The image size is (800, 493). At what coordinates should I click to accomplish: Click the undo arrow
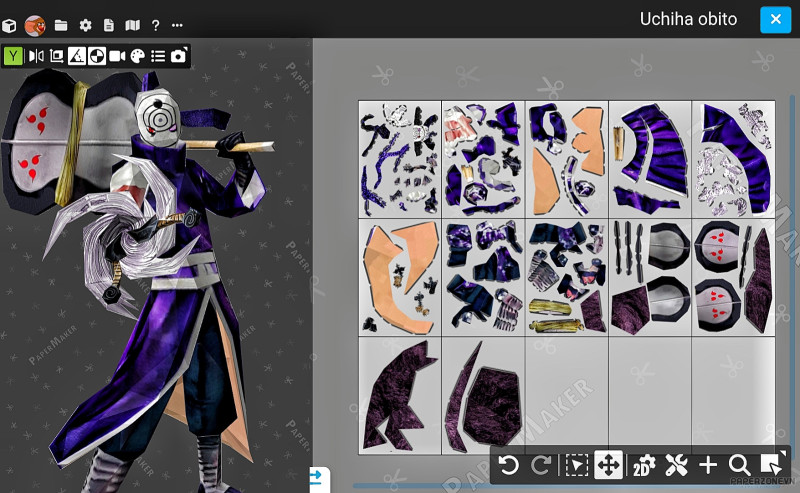(x=509, y=465)
